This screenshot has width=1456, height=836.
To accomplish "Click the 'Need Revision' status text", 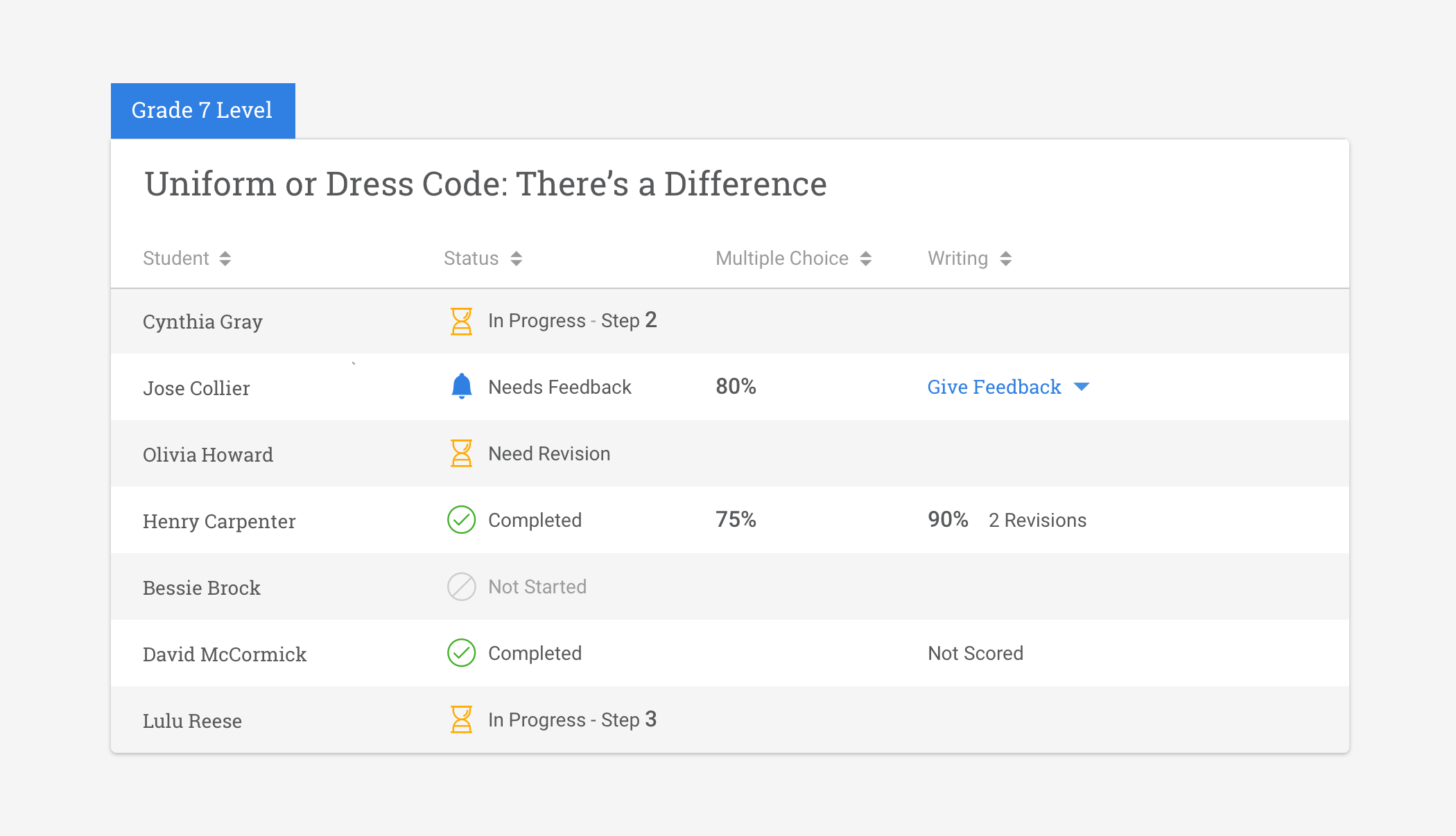I will [x=549, y=453].
